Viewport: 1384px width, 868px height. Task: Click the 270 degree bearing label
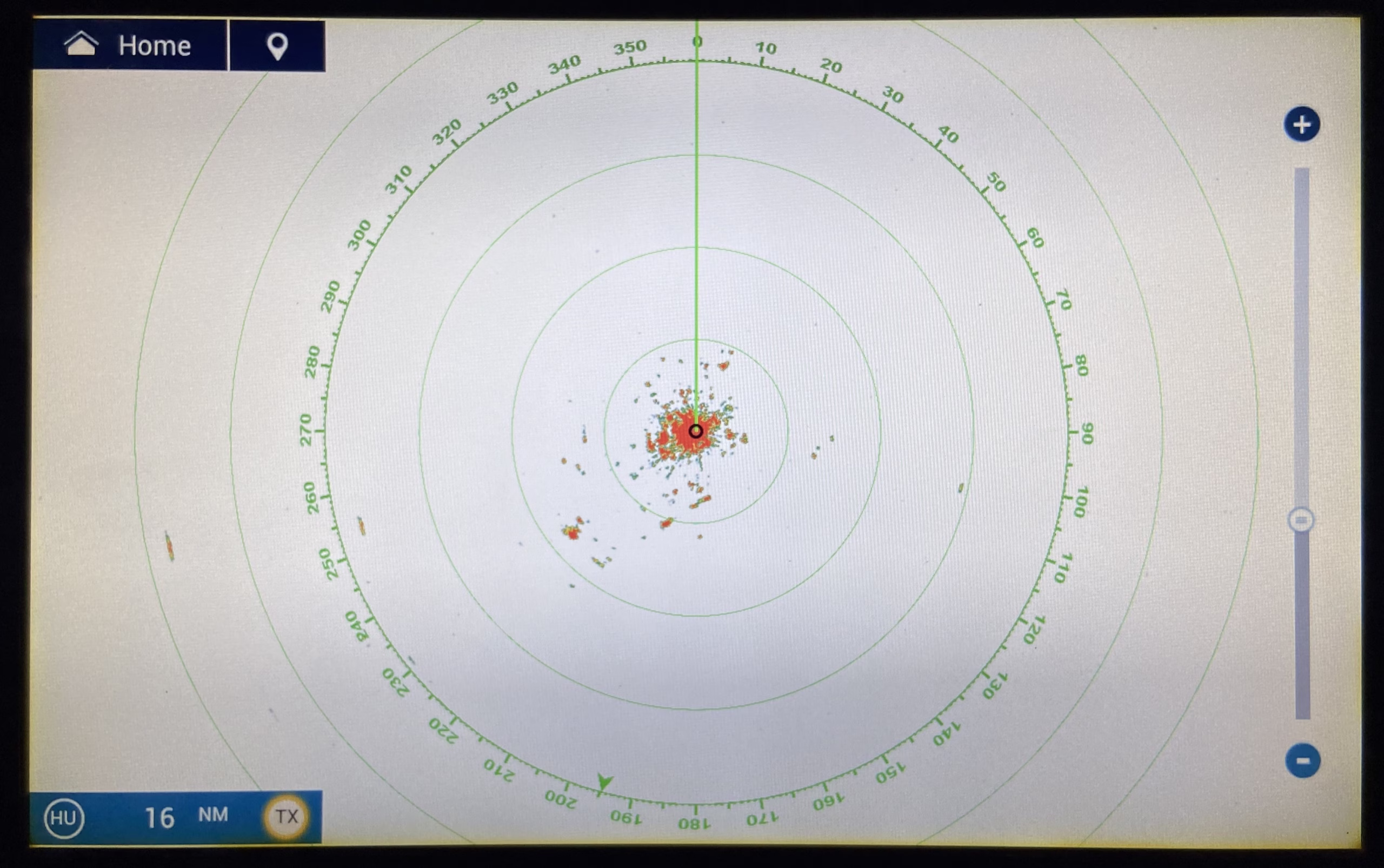tap(305, 430)
